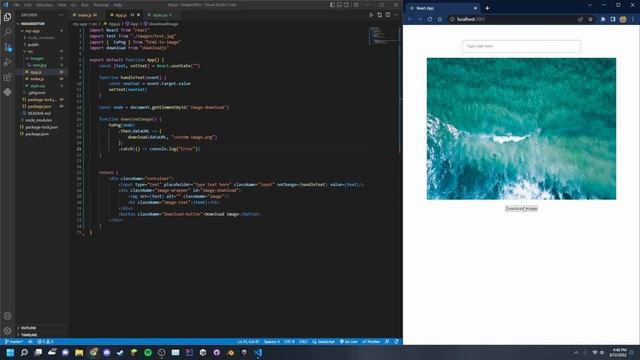Open .gitignore in the Explorer tree
The width and height of the screenshot is (640, 360).
tap(37, 93)
